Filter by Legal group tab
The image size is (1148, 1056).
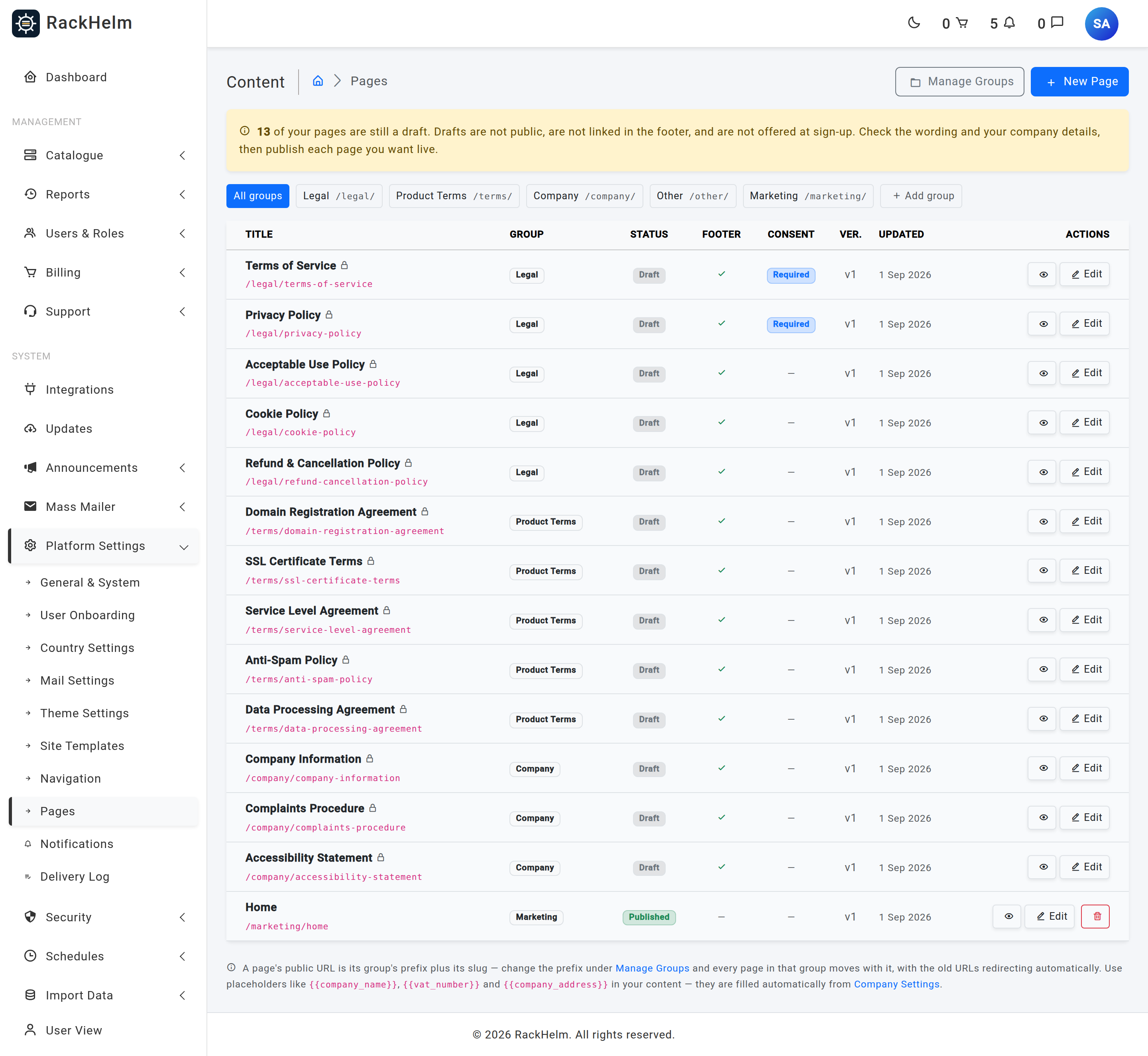(x=339, y=196)
